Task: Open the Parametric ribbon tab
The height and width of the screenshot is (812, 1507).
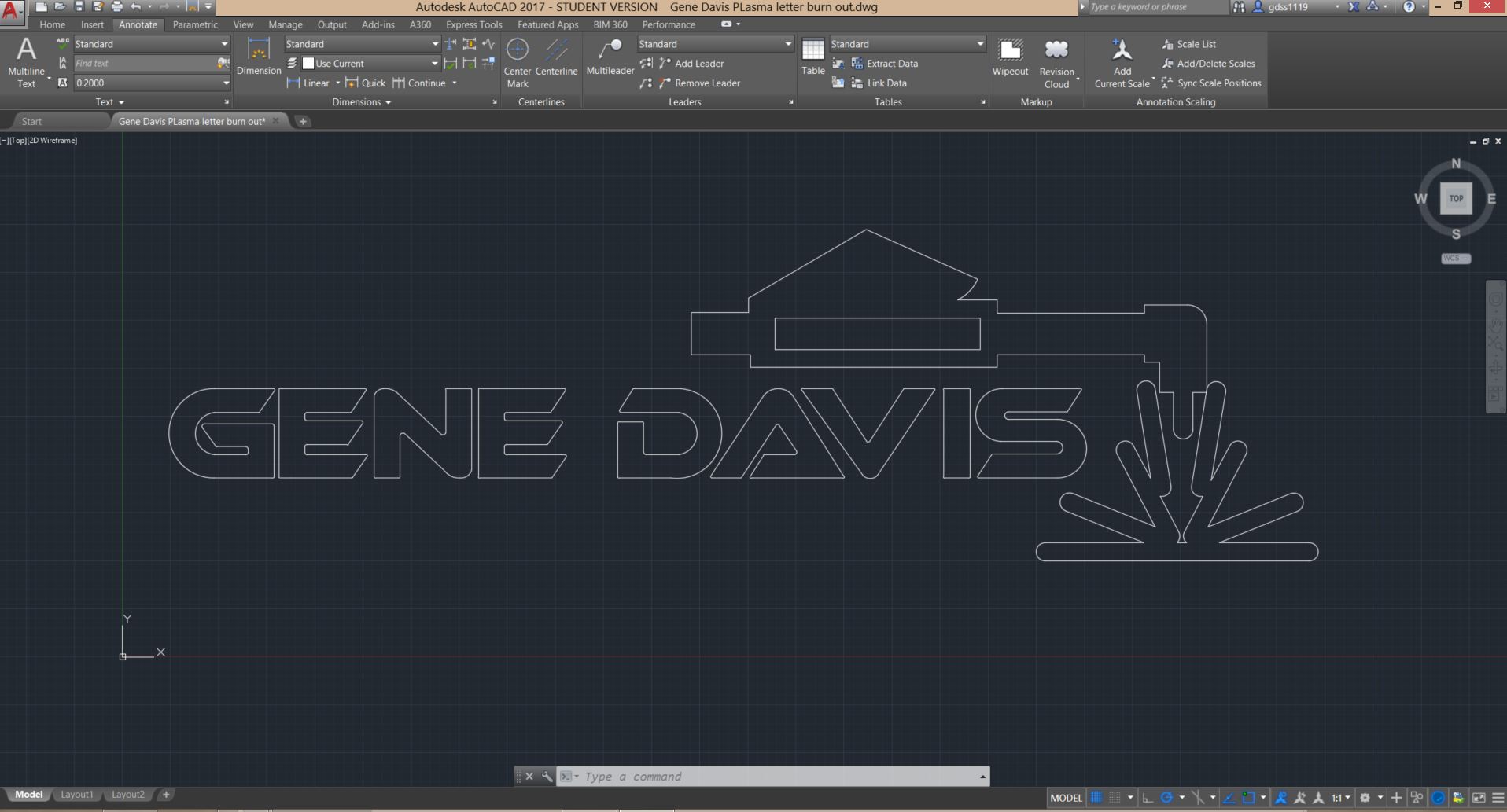Action: [195, 24]
